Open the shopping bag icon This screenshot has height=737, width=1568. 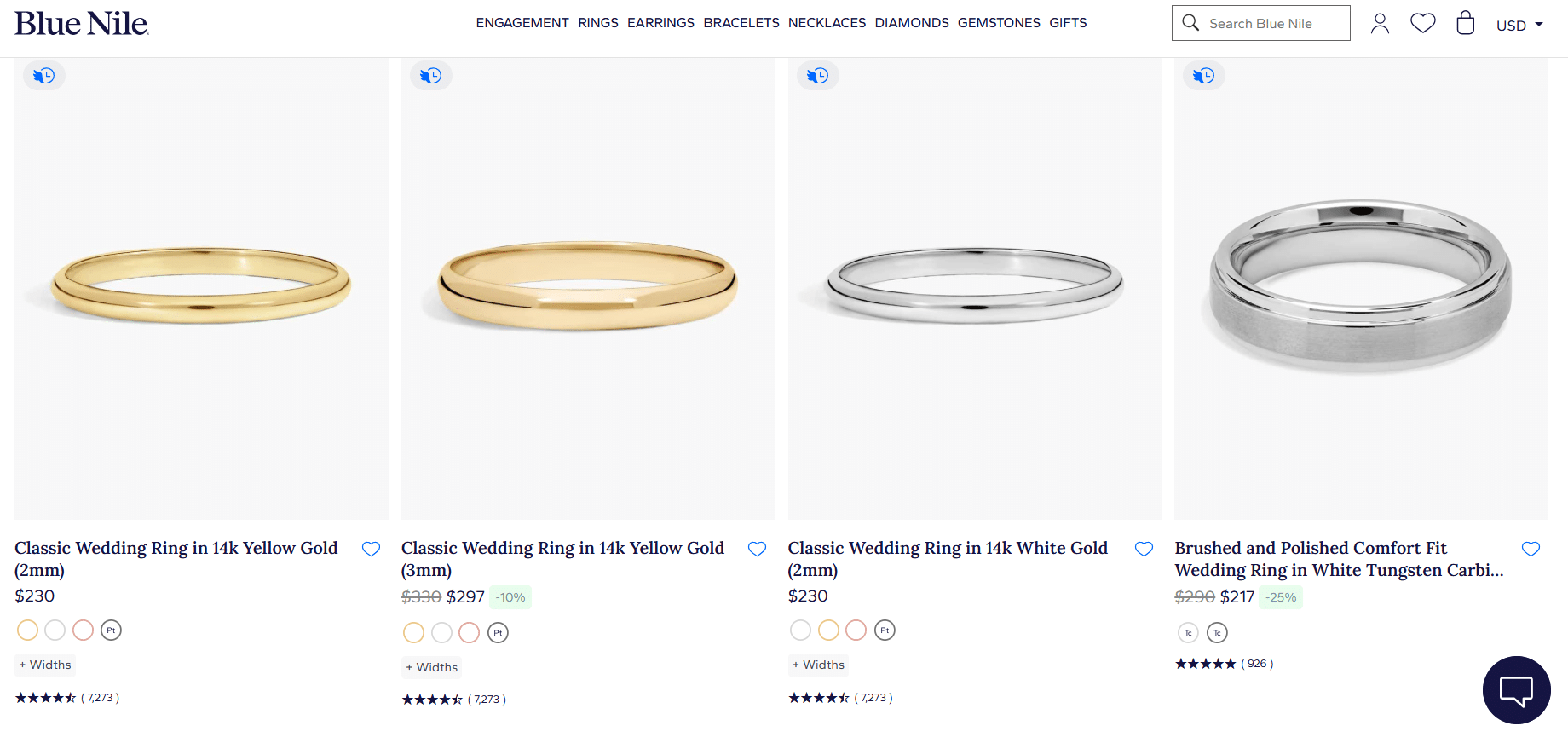tap(1465, 23)
